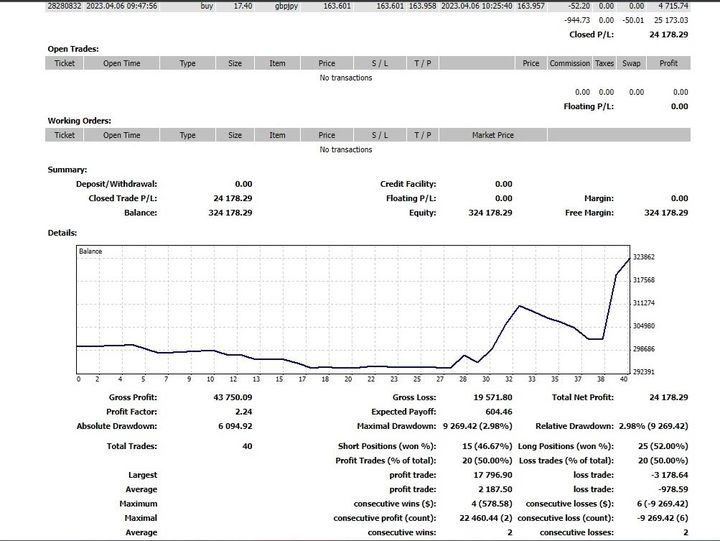
Task: Select the Taxes column header in Open Trades
Action: pos(605,63)
